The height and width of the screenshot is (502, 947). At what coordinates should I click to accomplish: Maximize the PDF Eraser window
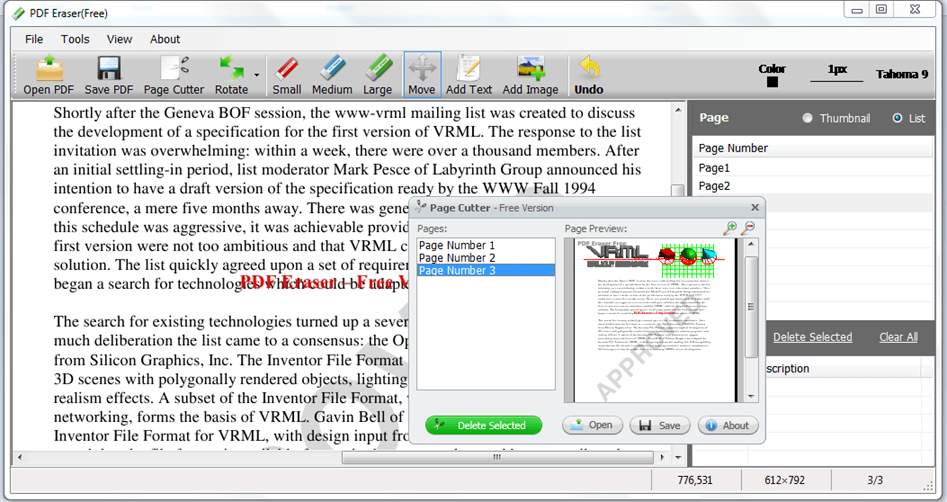(881, 10)
